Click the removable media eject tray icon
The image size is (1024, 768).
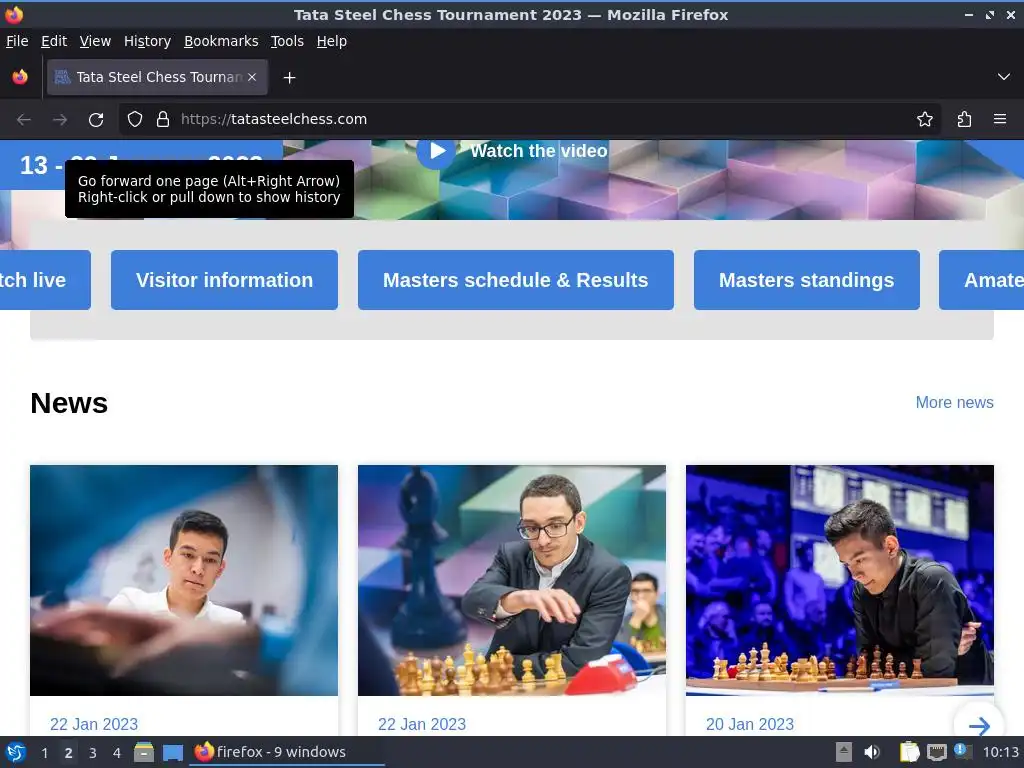coord(844,752)
